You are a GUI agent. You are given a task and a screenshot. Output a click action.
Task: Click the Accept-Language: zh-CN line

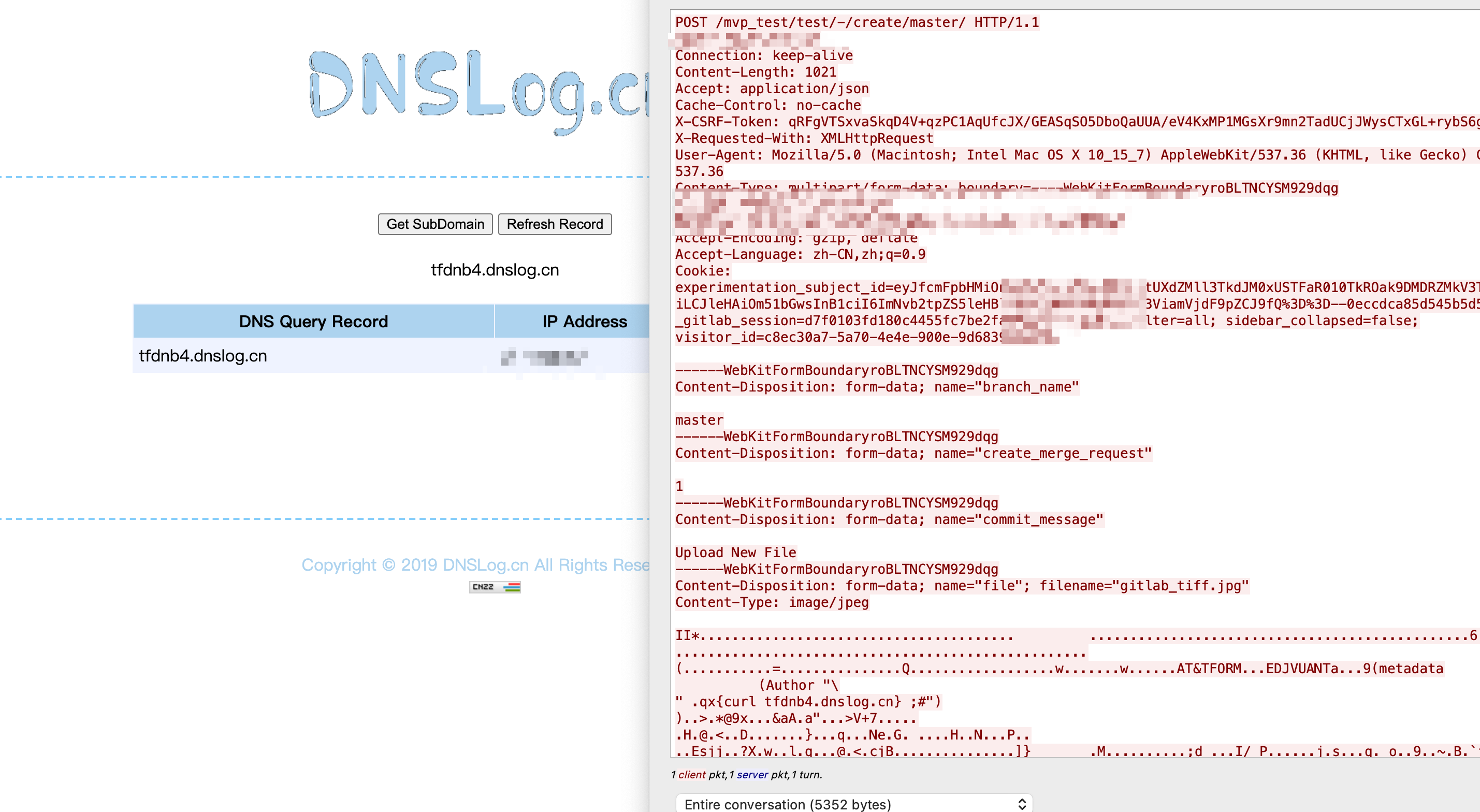pyautogui.click(x=800, y=255)
